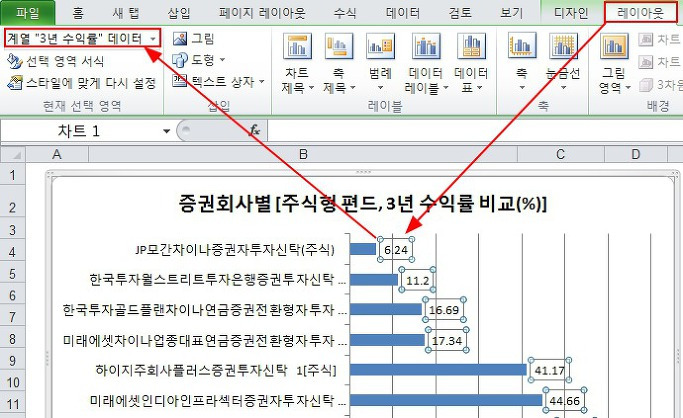Select the 44.66 data label
The height and width of the screenshot is (418, 683).
click(x=565, y=400)
